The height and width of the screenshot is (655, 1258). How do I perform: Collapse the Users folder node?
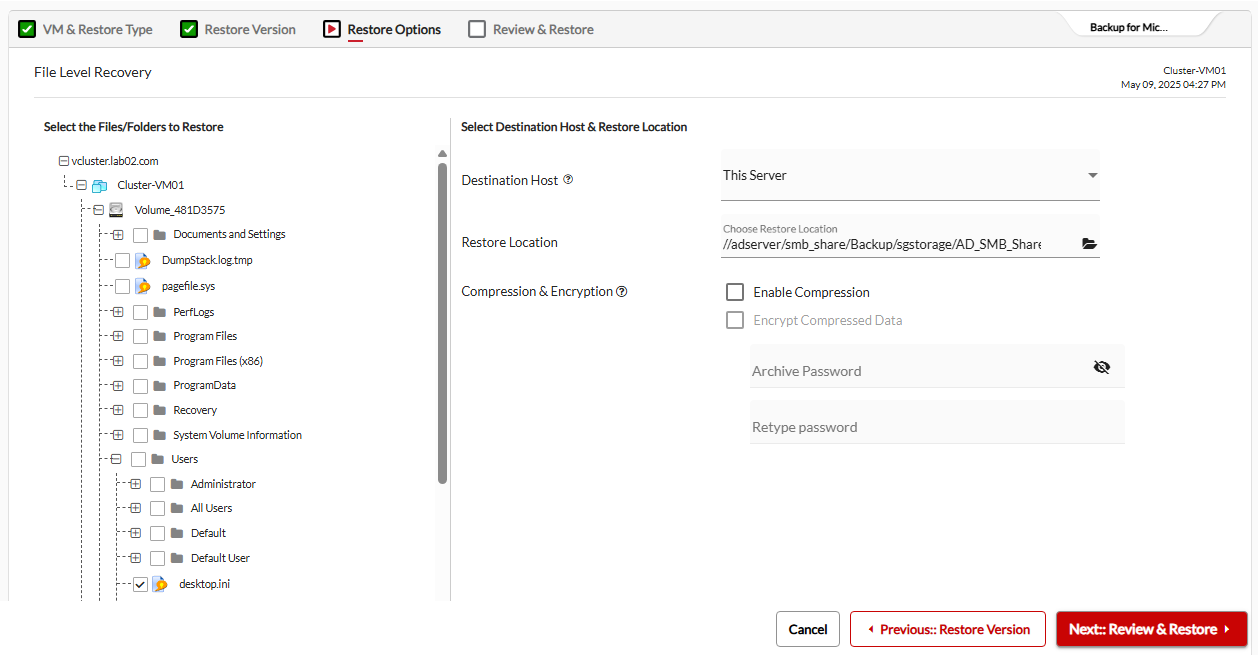116,459
